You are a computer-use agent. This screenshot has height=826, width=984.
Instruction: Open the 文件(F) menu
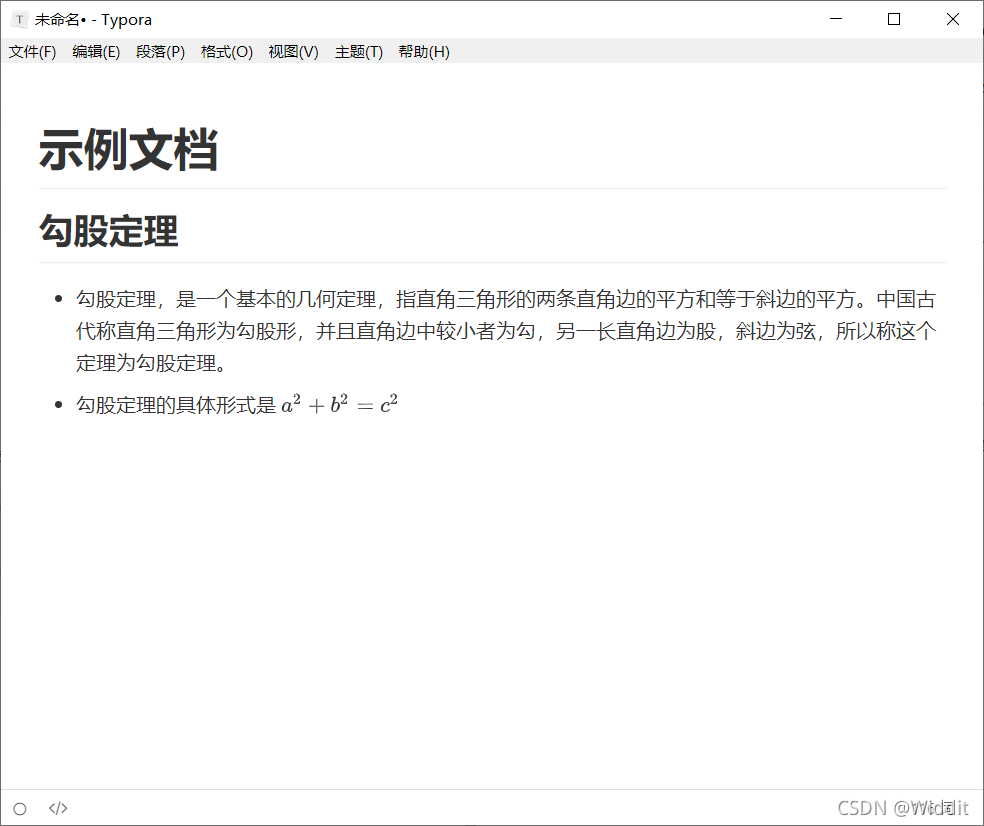[x=32, y=52]
